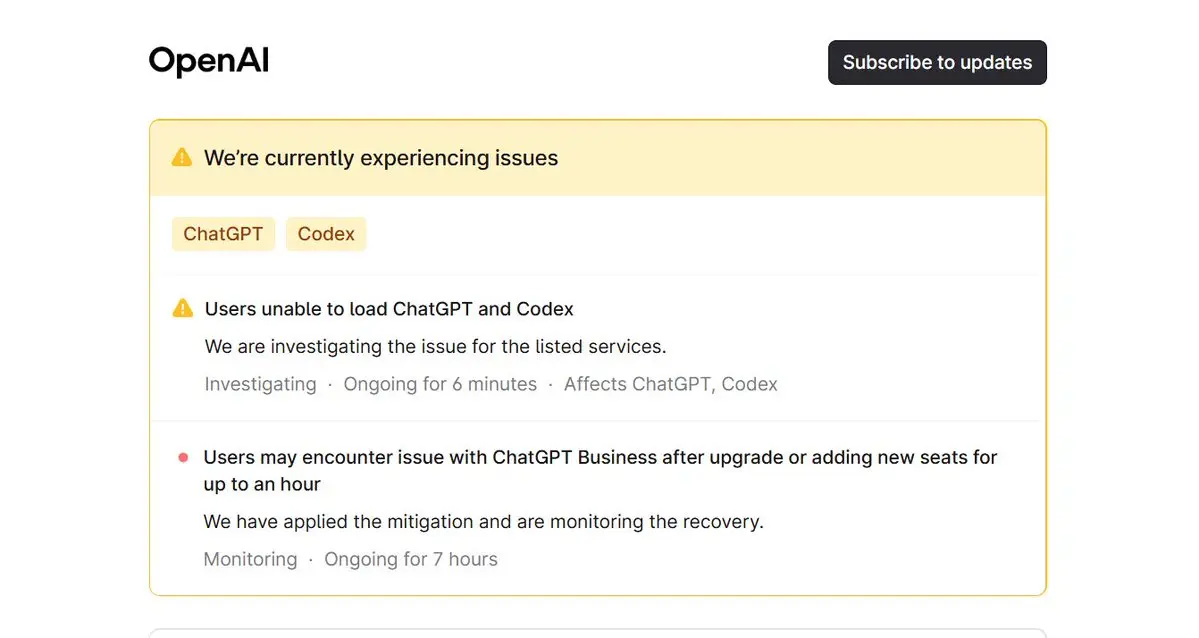Click the "We're currently experiencing issues" heading
Screen dimensions: 1199x638
[381, 158]
